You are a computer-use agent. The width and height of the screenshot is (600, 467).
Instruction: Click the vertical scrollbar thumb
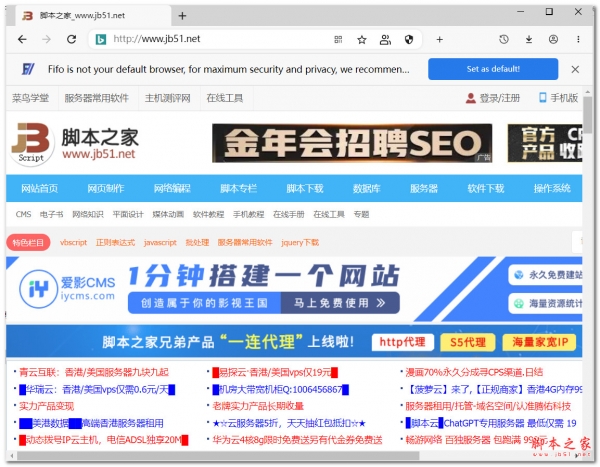coord(588,113)
